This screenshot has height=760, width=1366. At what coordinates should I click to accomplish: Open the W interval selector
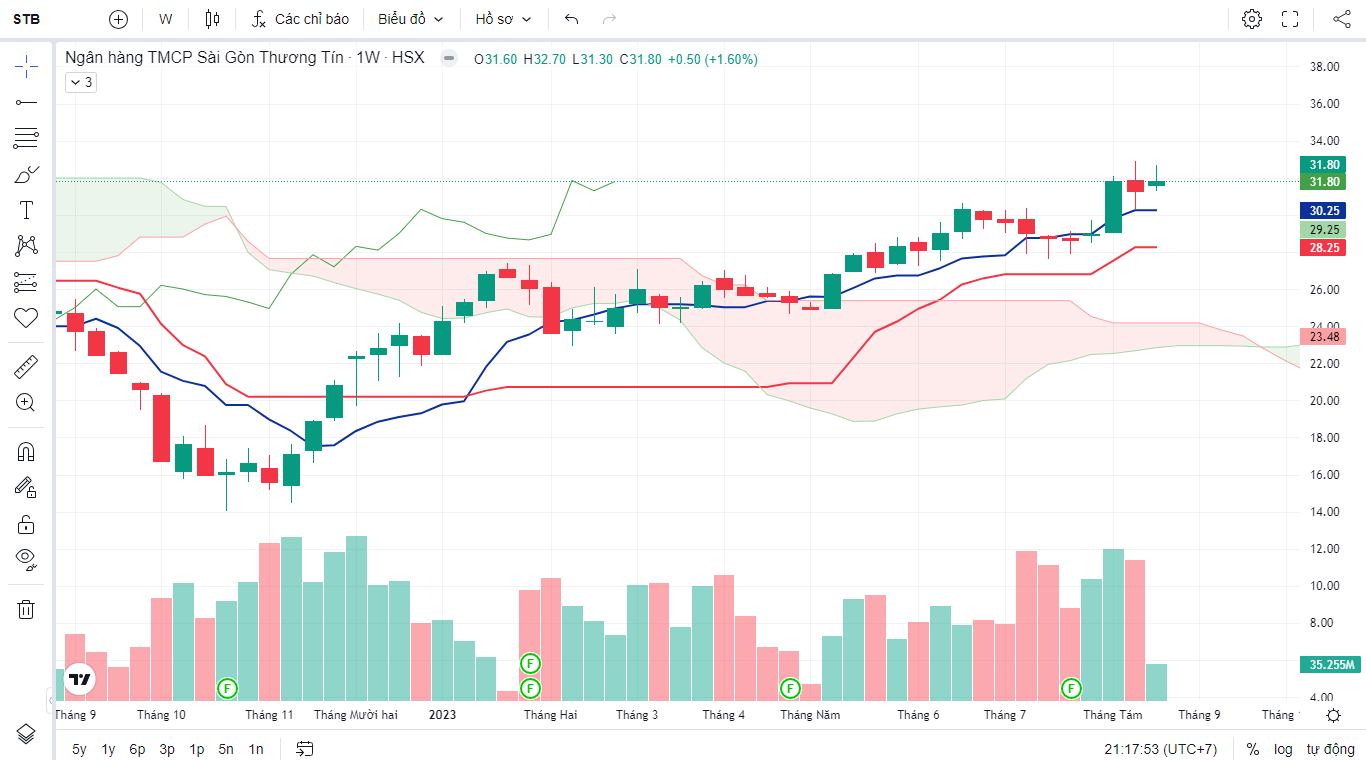[x=166, y=19]
